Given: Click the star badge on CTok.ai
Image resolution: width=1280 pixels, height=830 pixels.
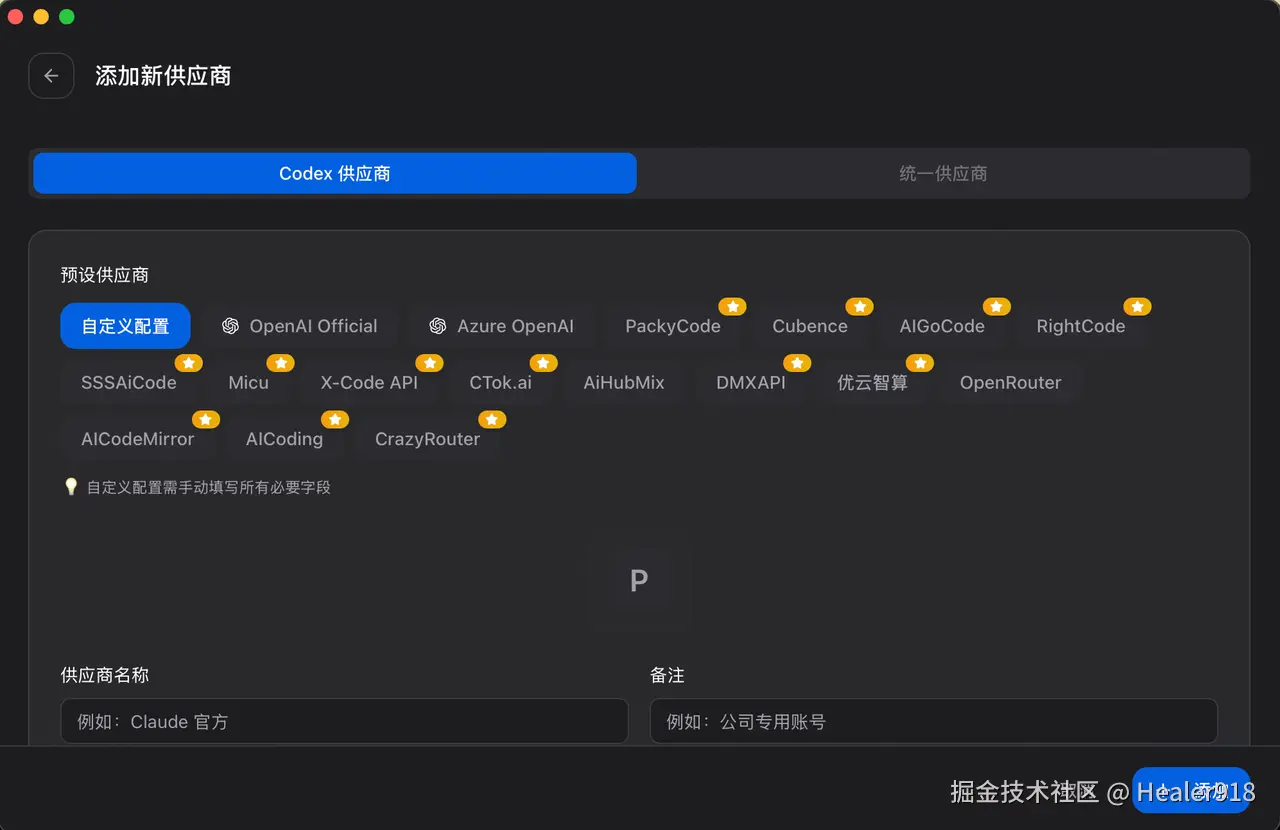Looking at the screenshot, I should (544, 363).
